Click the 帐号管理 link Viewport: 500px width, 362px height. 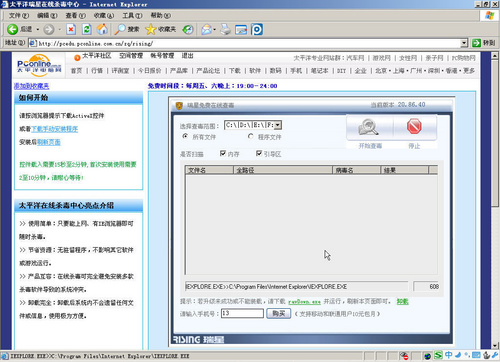[x=162, y=56]
